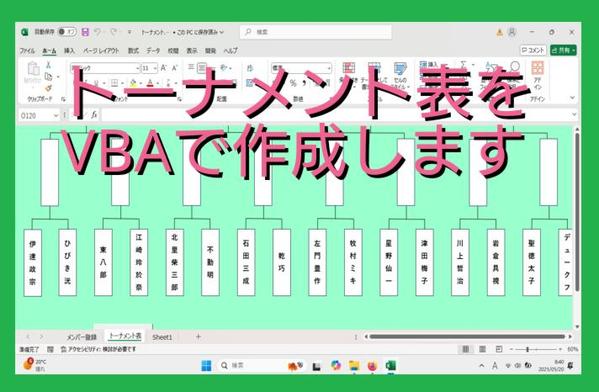Click the green 共有 share button
This screenshot has width=599, height=392.
point(563,50)
